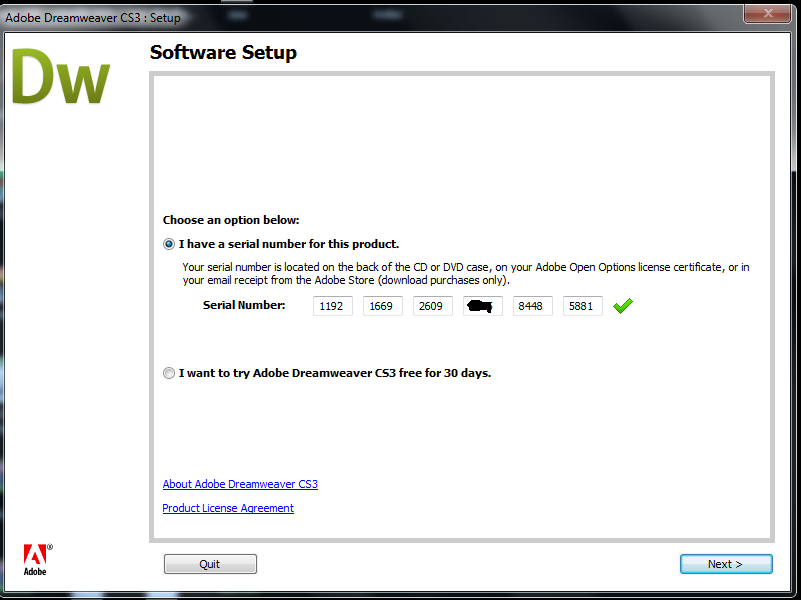801x600 pixels.
Task: Proceed with the Next > button
Action: coord(726,564)
